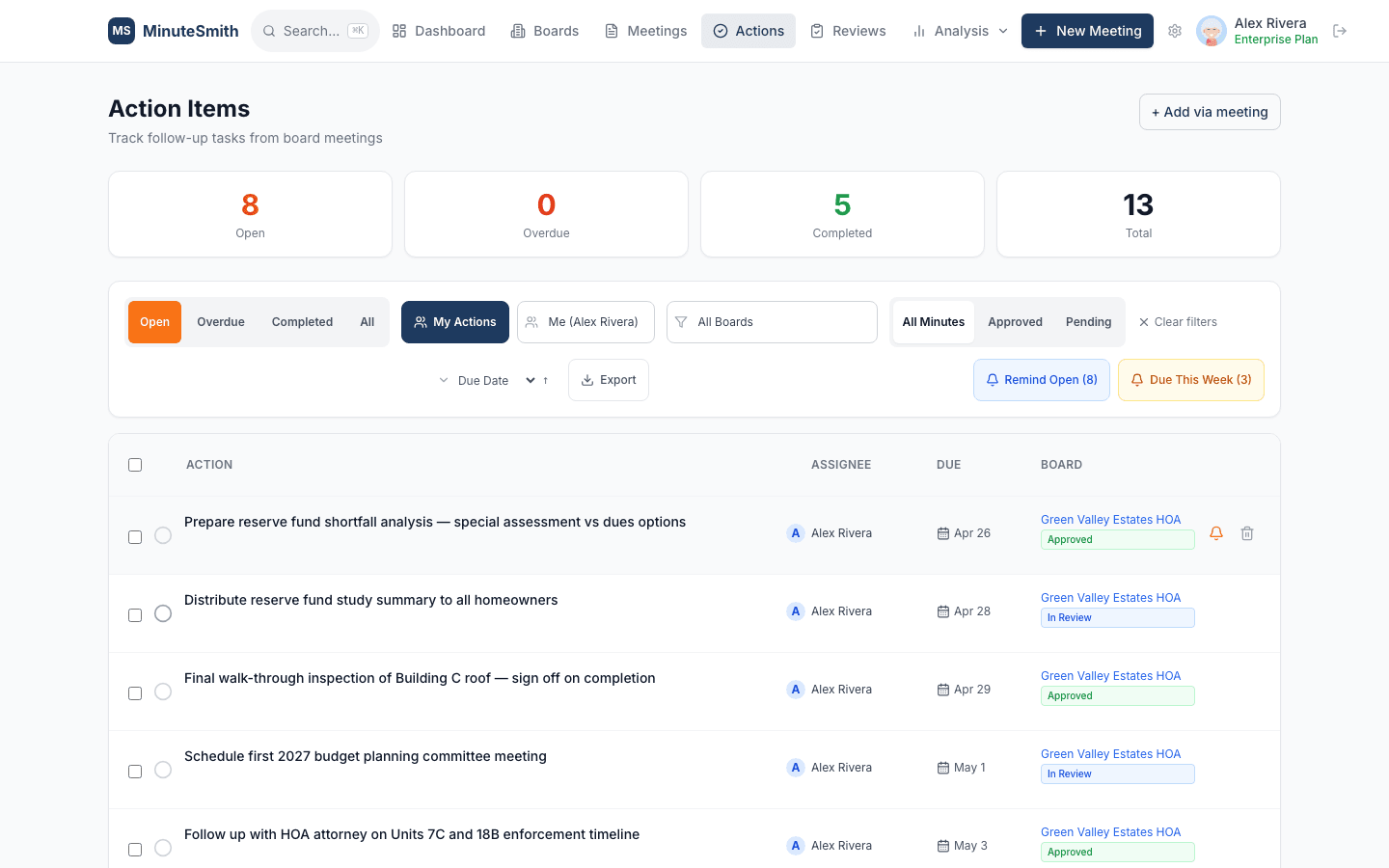Click the trash icon to delete the first action
Screen dimensions: 1389x868
1247,532
